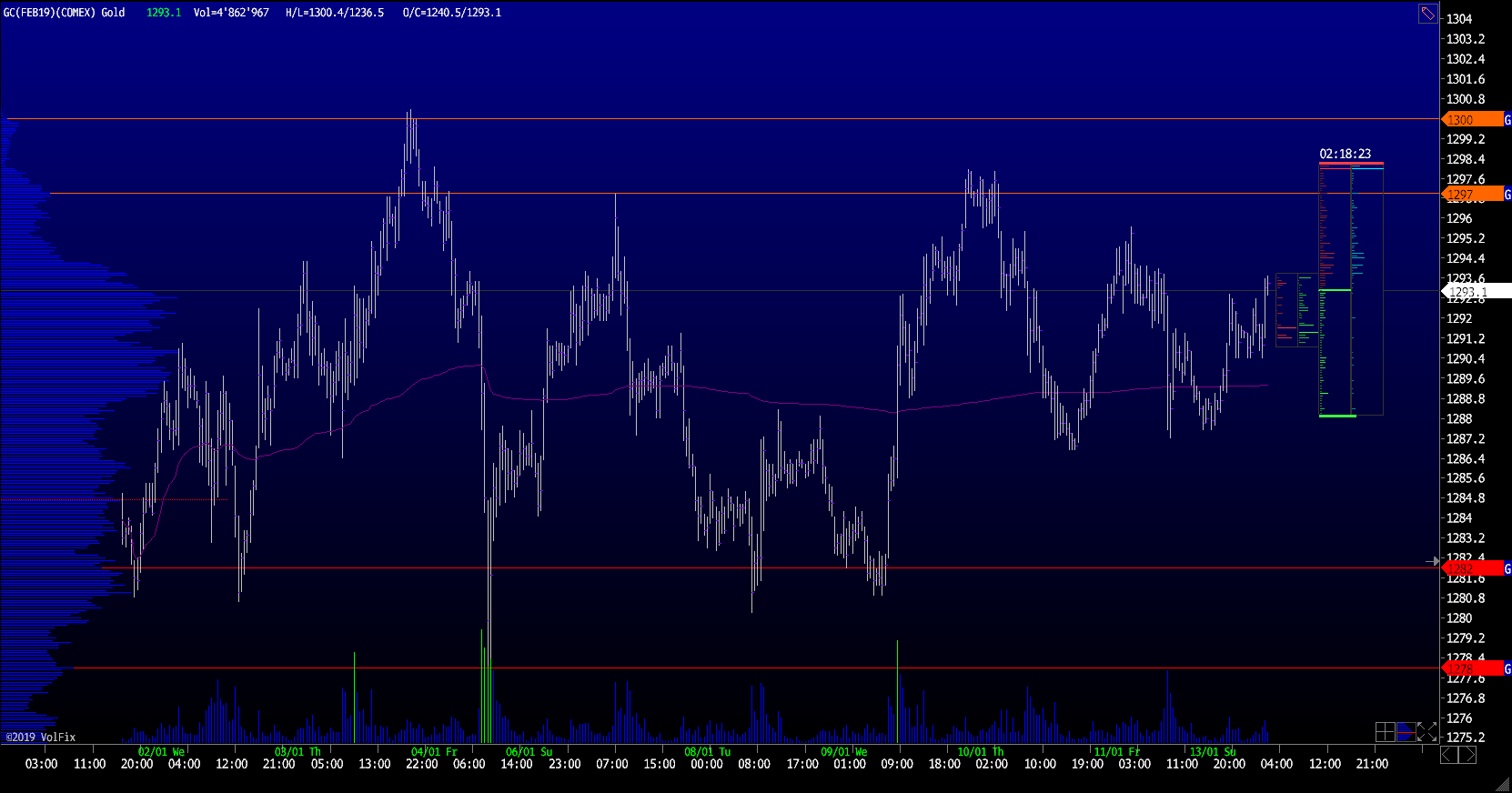This screenshot has width=1512, height=793.
Task: Click the 04/01 Fr date marker
Action: [x=434, y=752]
